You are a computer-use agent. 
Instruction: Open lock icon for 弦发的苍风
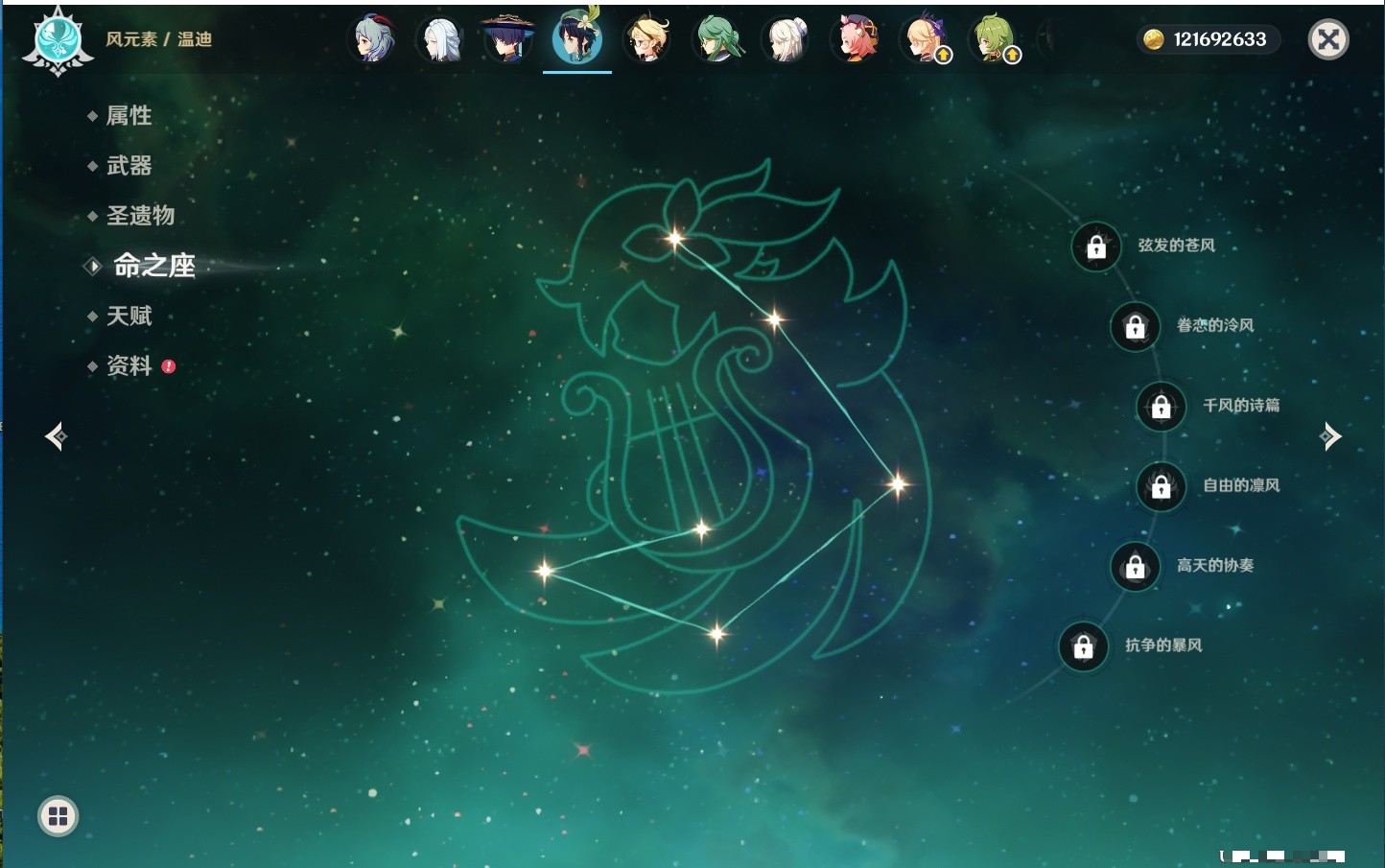click(1096, 247)
